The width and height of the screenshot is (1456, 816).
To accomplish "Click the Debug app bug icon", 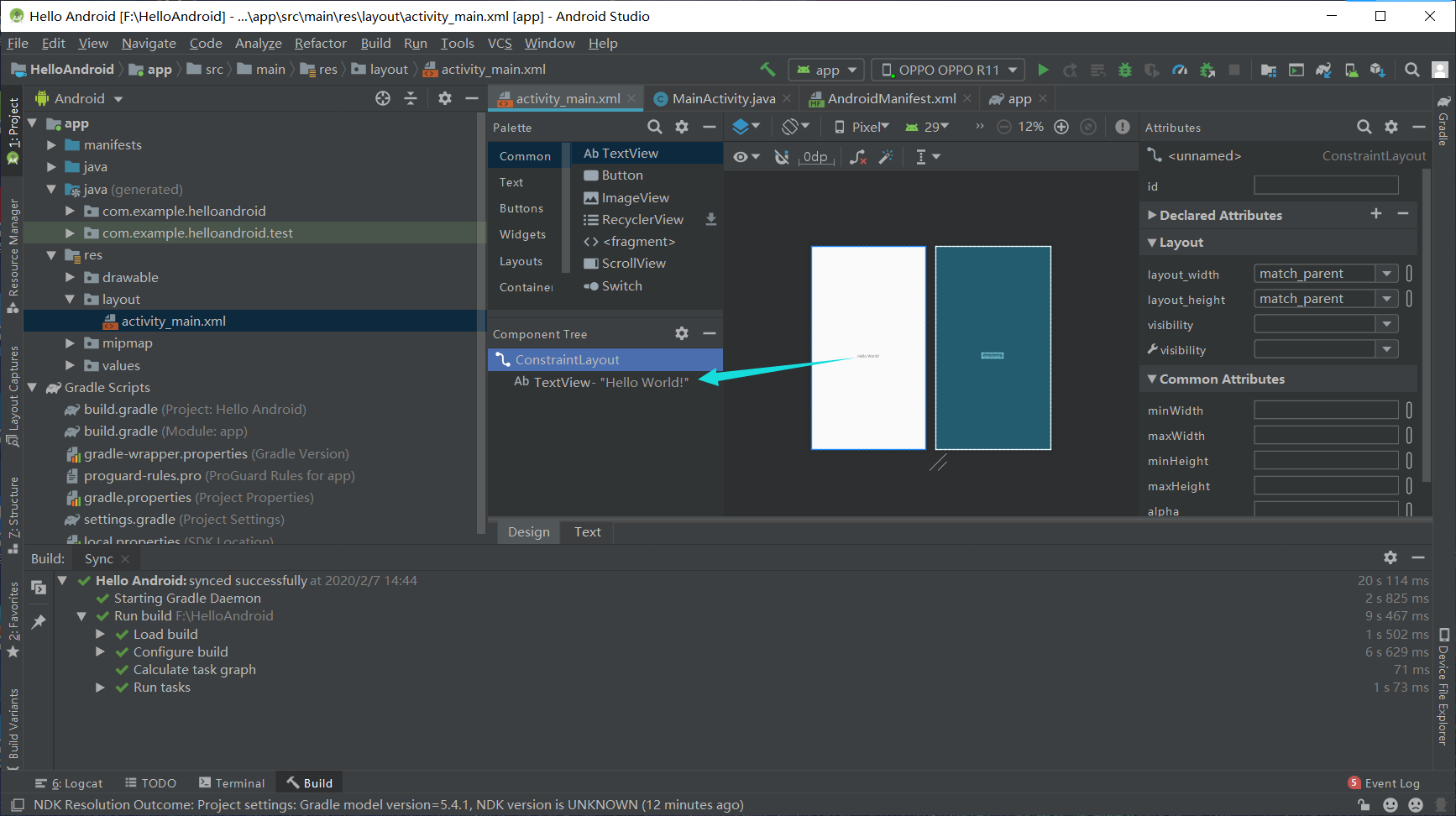I will [x=1124, y=70].
